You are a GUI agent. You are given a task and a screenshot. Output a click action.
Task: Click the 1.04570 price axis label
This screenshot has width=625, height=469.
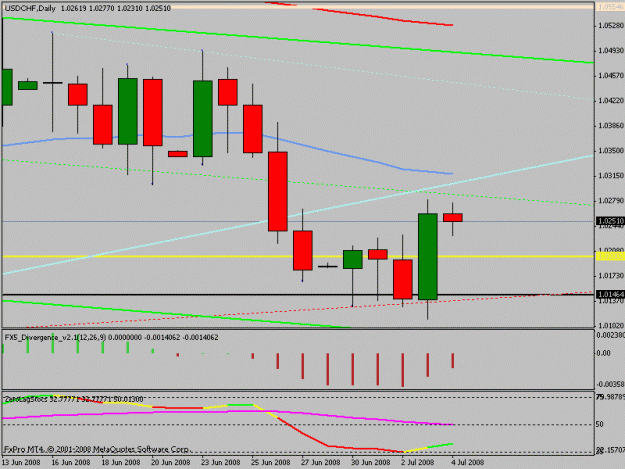tap(611, 76)
